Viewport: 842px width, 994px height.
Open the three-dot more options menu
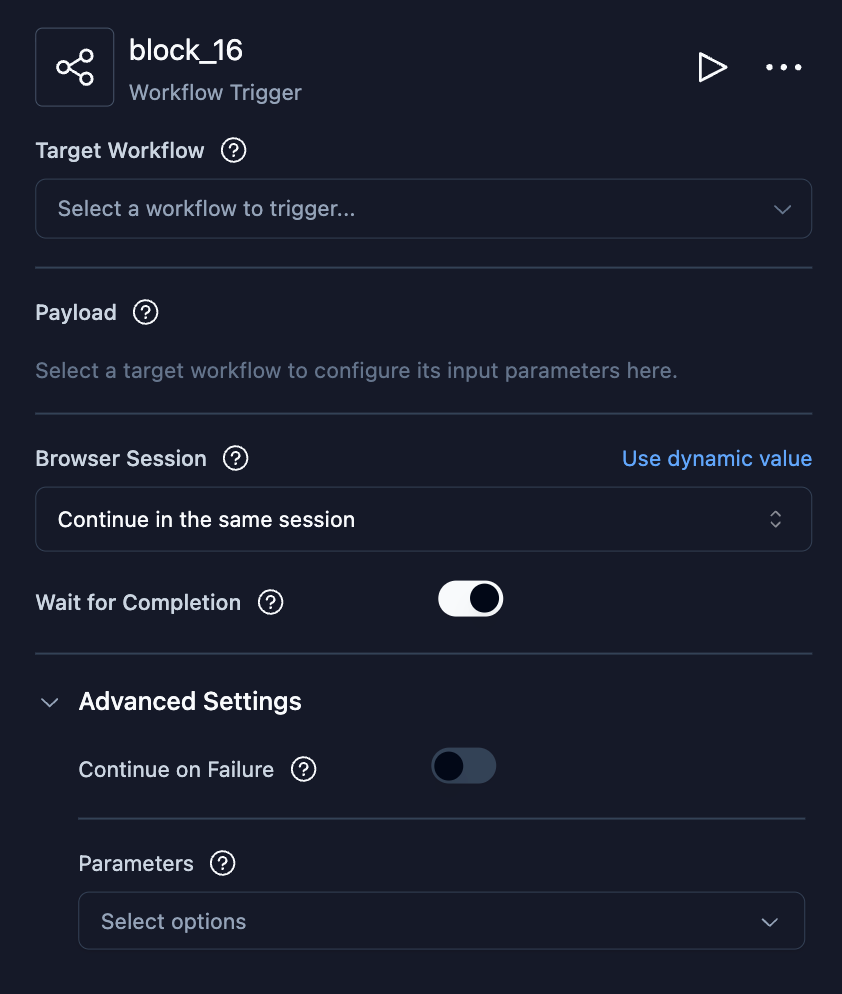(783, 67)
